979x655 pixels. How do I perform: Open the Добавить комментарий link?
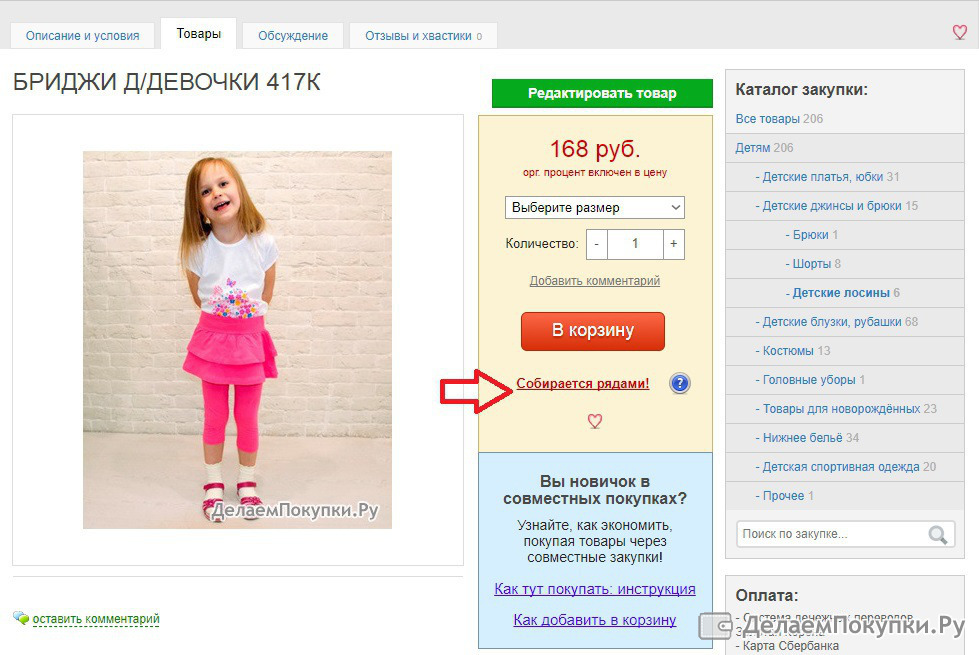point(594,281)
